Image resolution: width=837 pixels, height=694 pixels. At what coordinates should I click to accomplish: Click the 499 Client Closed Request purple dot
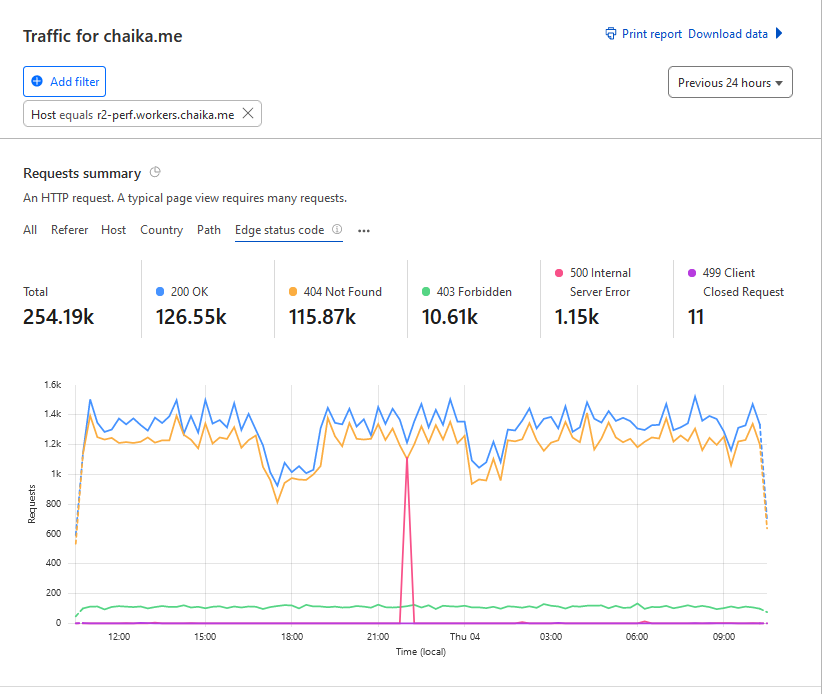(692, 272)
